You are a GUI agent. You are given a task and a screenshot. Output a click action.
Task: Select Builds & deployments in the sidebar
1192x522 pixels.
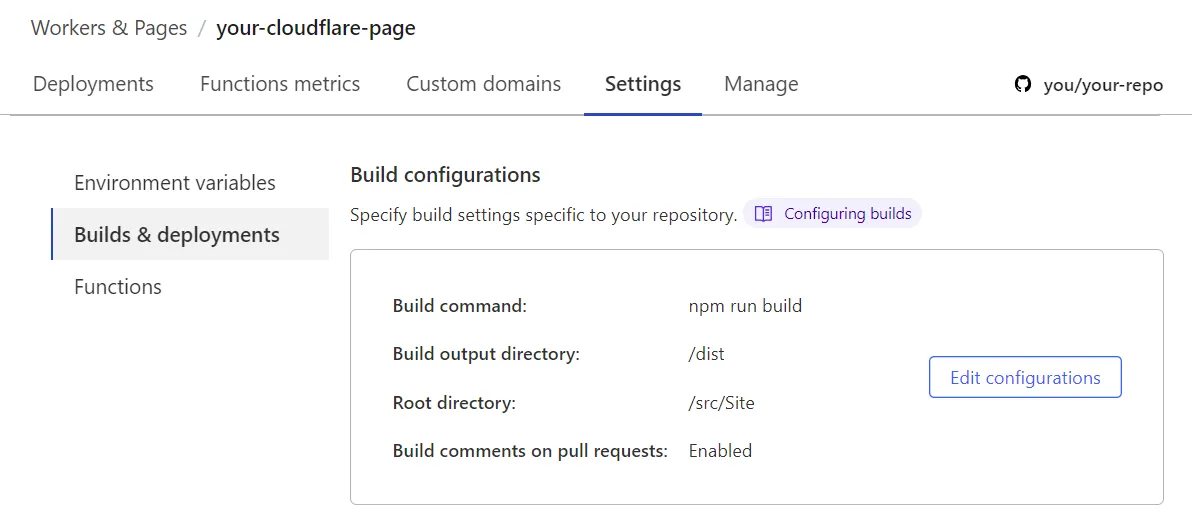point(177,235)
